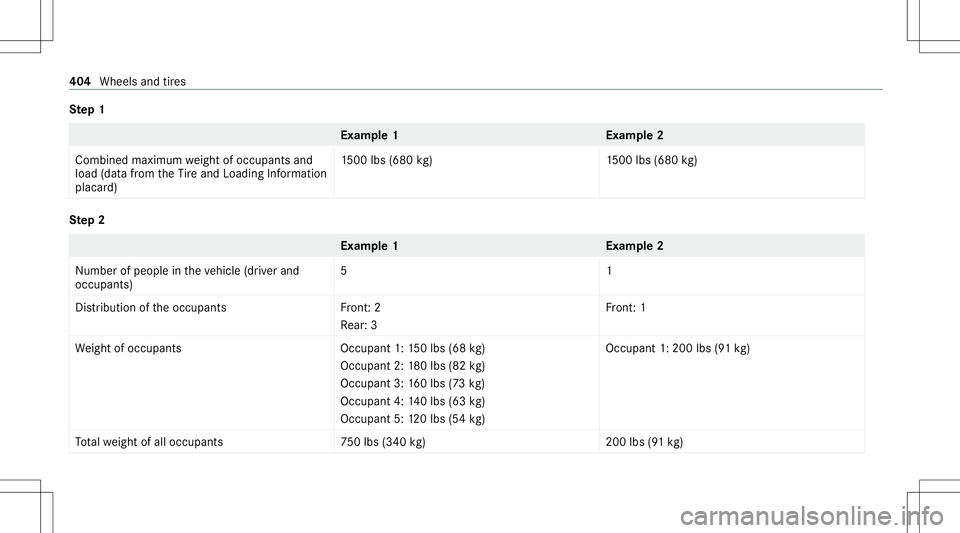This screenshot has width=960, height=533.
Task: Click the 'Number of people in the vehicle' row
Action: [x=467, y=277]
